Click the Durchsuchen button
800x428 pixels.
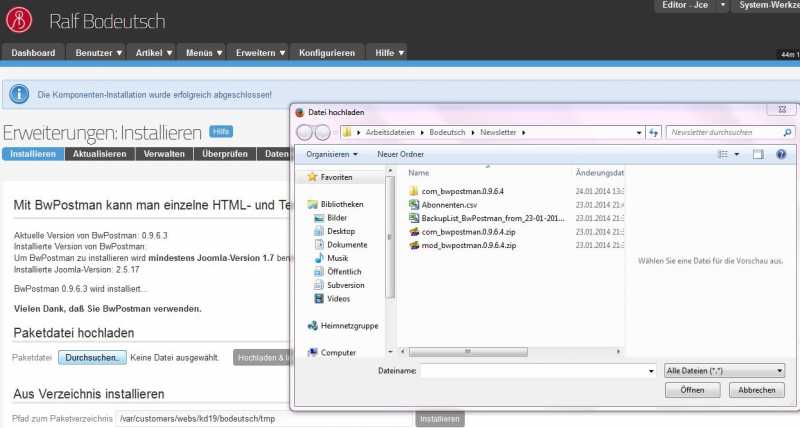pyautogui.click(x=92, y=357)
